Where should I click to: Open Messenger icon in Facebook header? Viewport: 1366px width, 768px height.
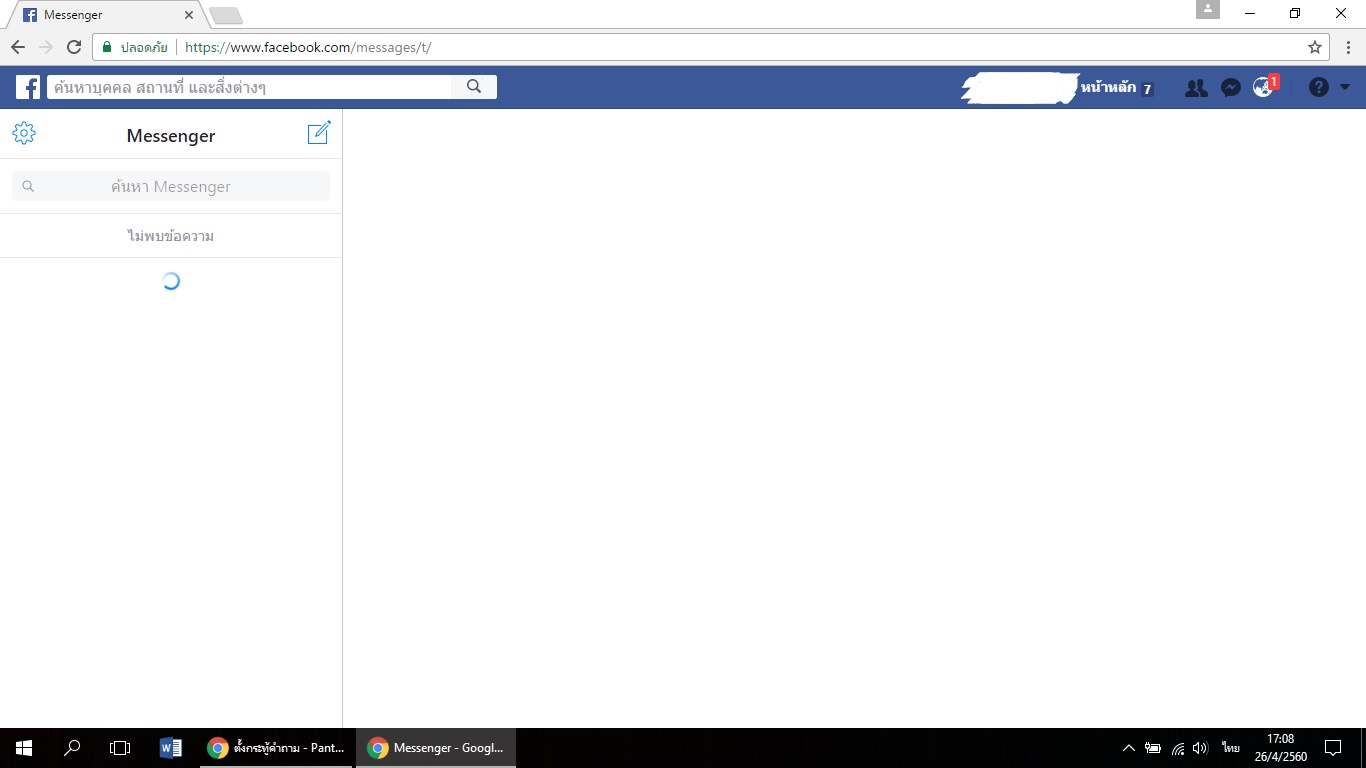1231,88
